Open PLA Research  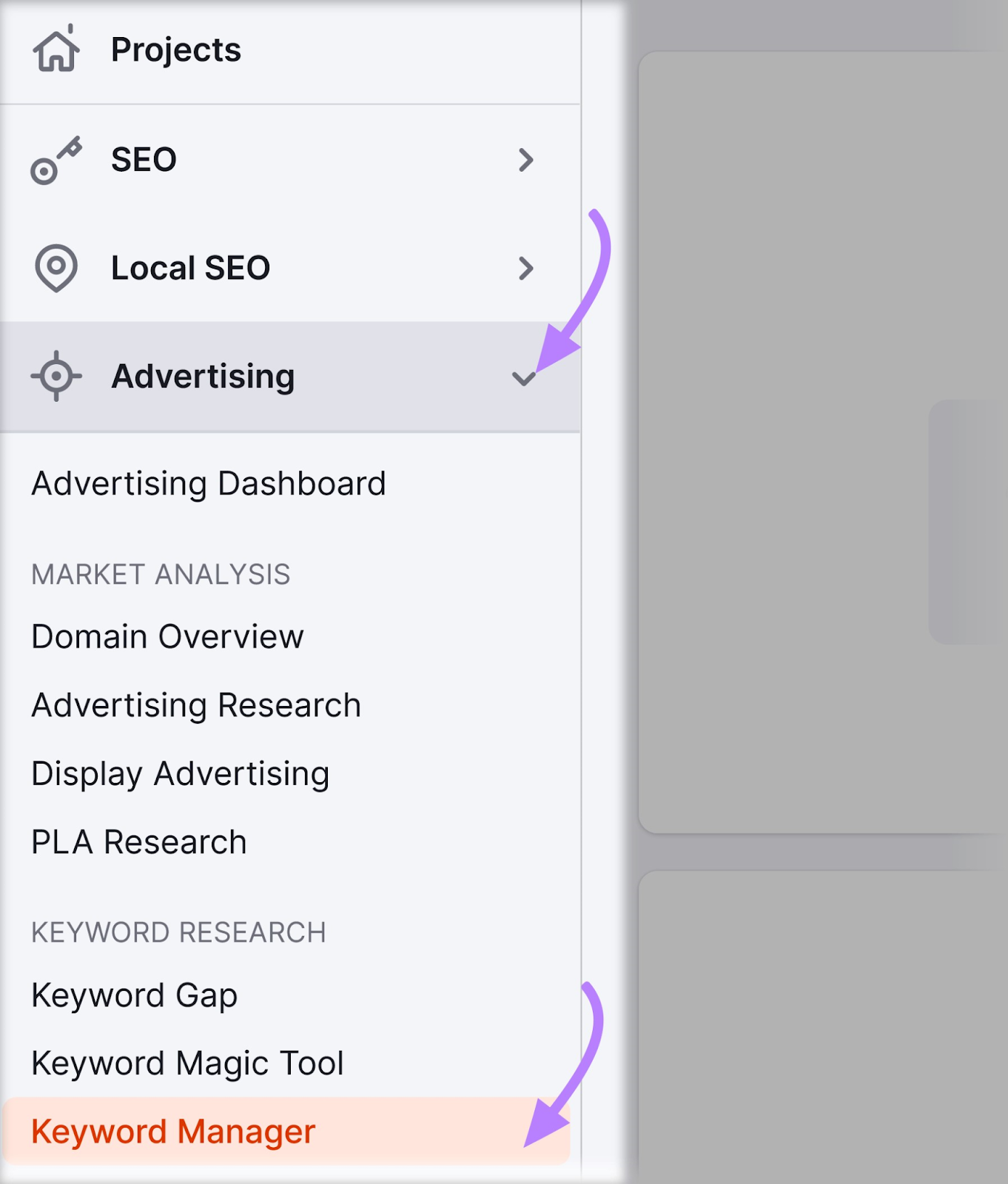tap(138, 841)
